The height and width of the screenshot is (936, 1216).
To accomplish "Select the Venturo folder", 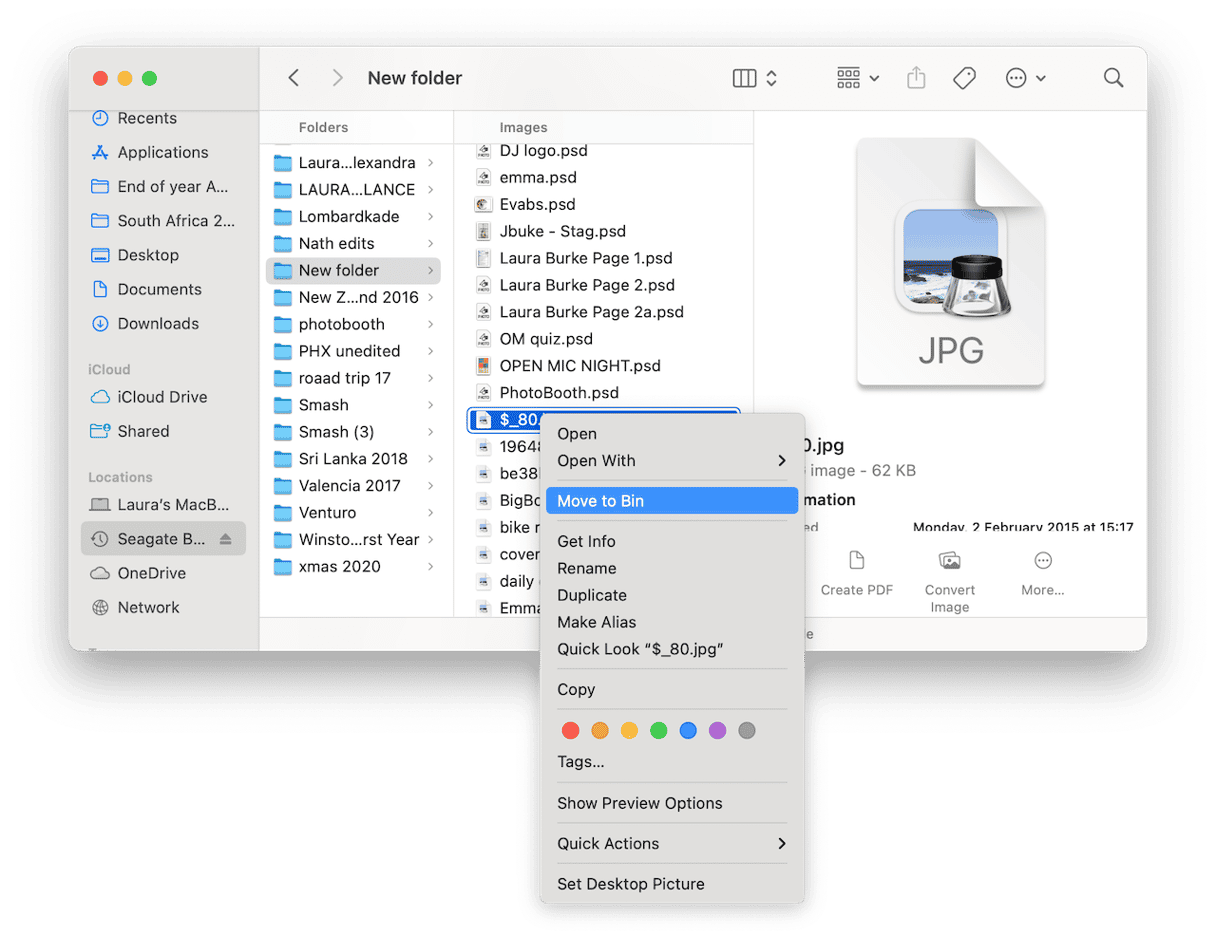I will click(353, 513).
